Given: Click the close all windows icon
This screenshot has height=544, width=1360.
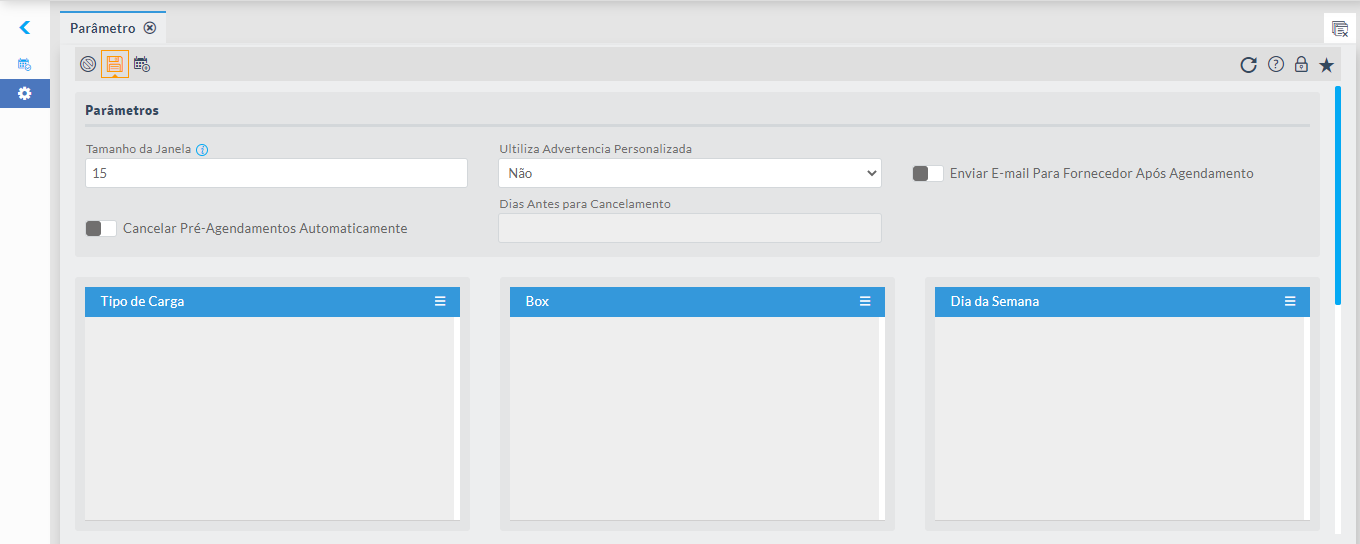Looking at the screenshot, I should (1340, 29).
